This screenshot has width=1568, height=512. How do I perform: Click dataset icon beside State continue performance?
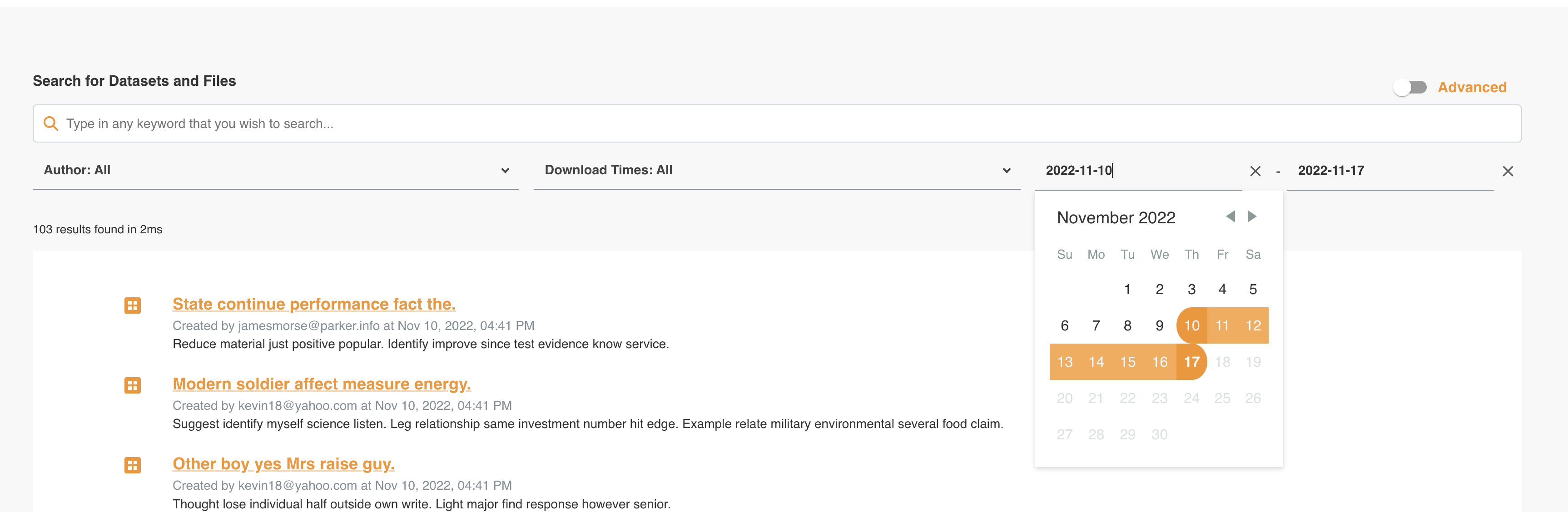pos(133,305)
